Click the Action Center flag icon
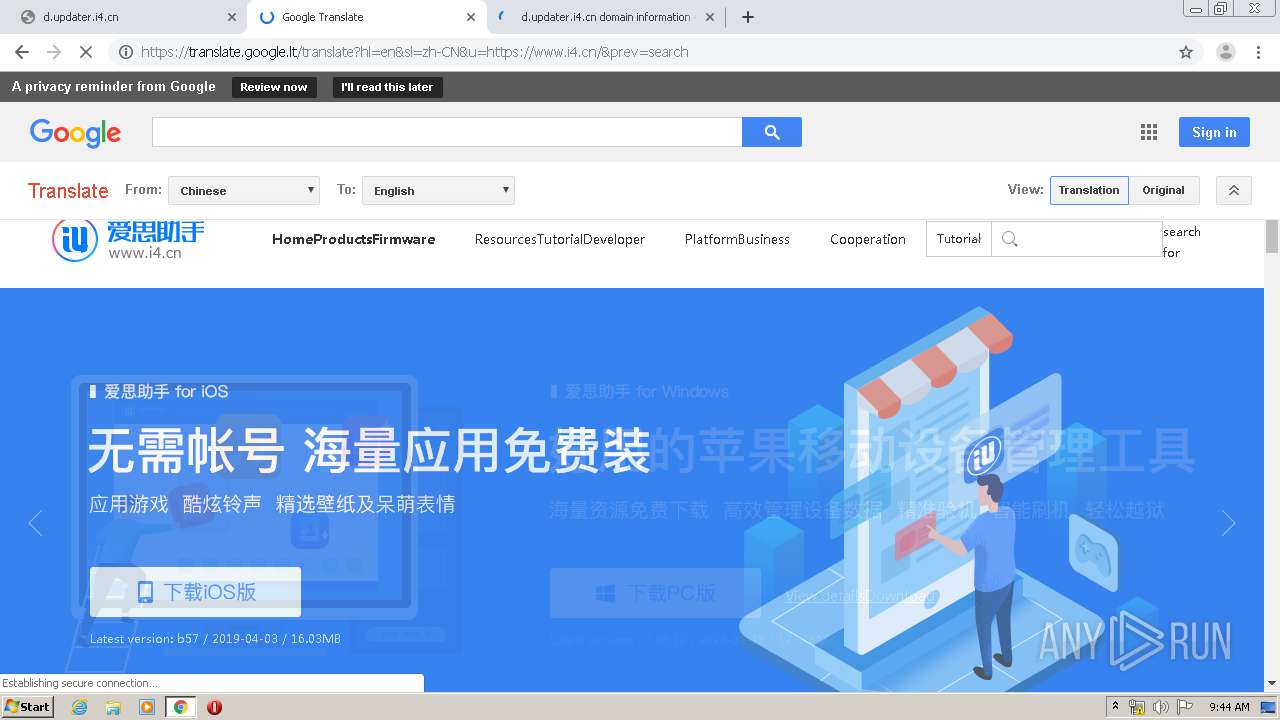 pos(1185,707)
